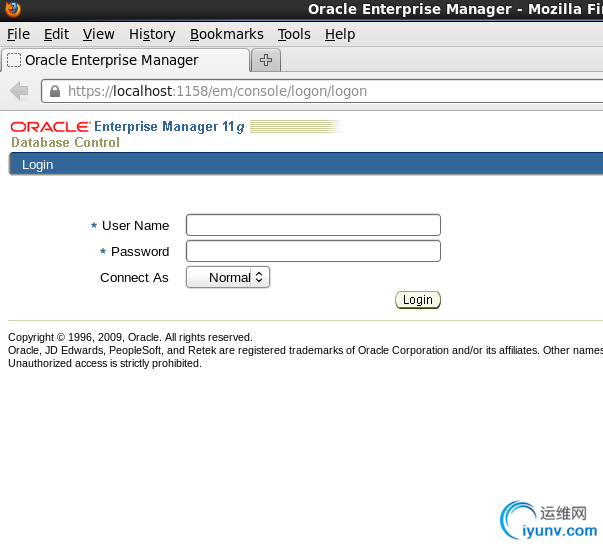The width and height of the screenshot is (603, 547).
Task: Open the Tools menu
Action: click(294, 34)
